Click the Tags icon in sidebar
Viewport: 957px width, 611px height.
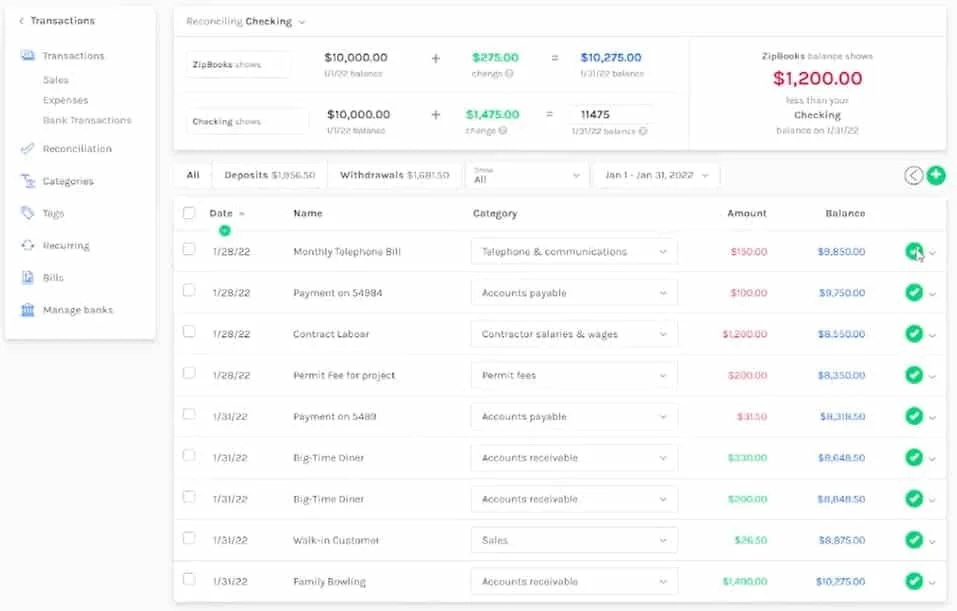[x=27, y=213]
